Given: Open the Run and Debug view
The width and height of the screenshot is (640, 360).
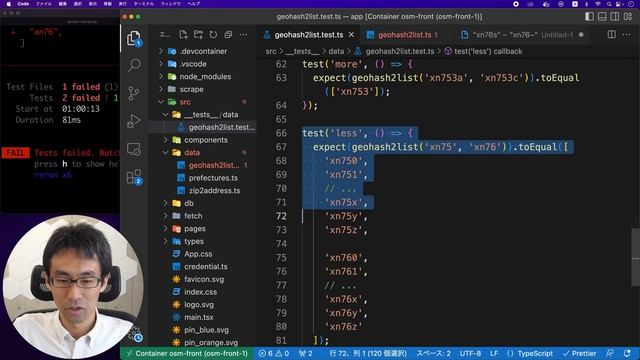Looking at the screenshot, I should coord(134,121).
